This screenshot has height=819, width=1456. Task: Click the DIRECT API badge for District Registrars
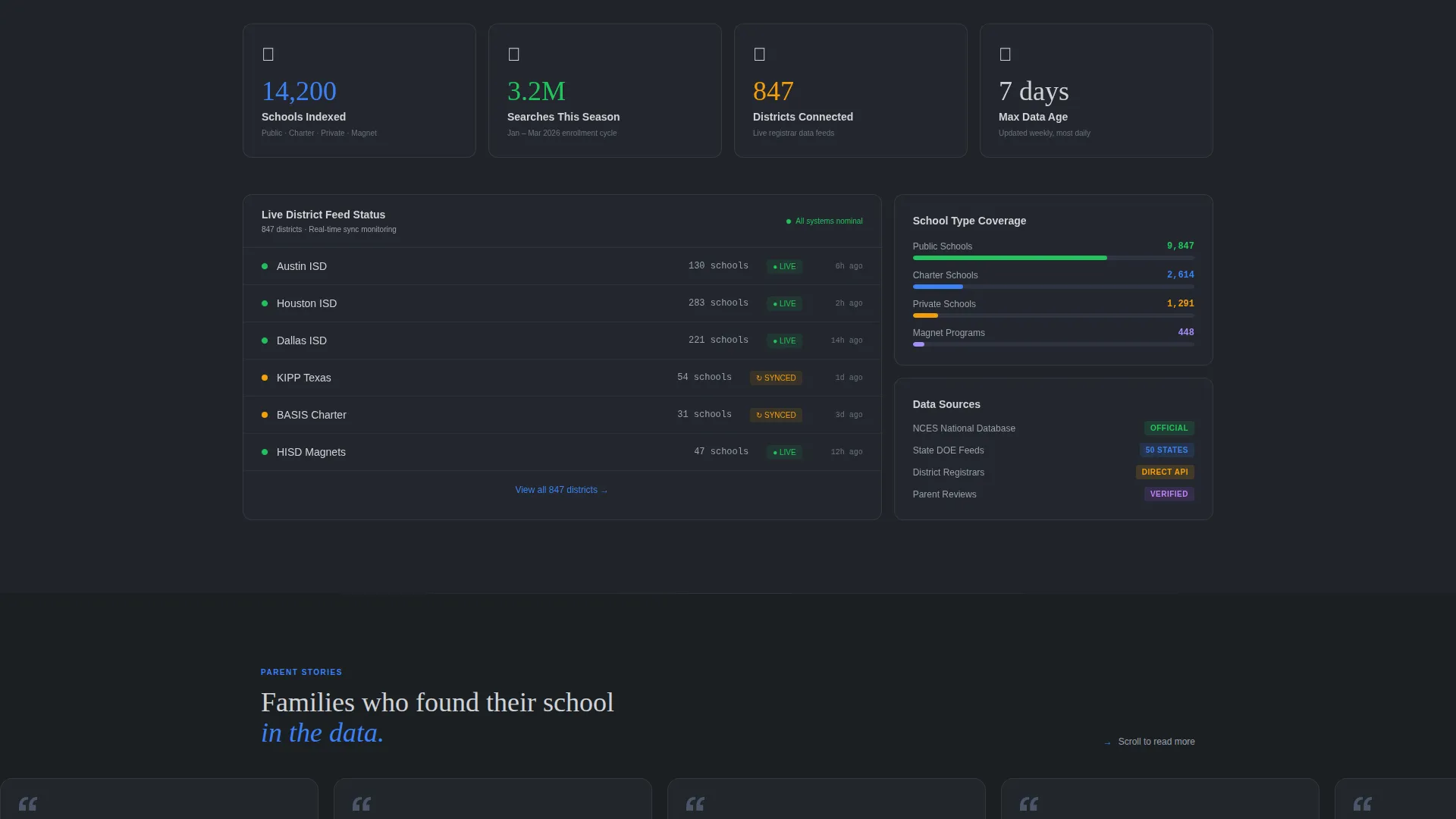[x=1165, y=472]
